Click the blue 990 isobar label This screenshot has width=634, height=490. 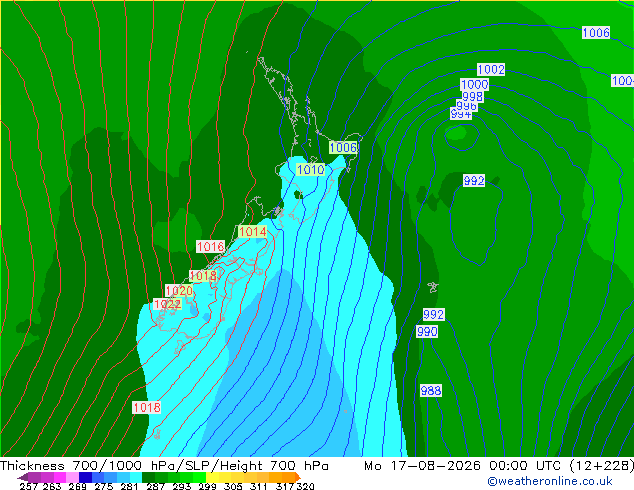click(x=427, y=332)
